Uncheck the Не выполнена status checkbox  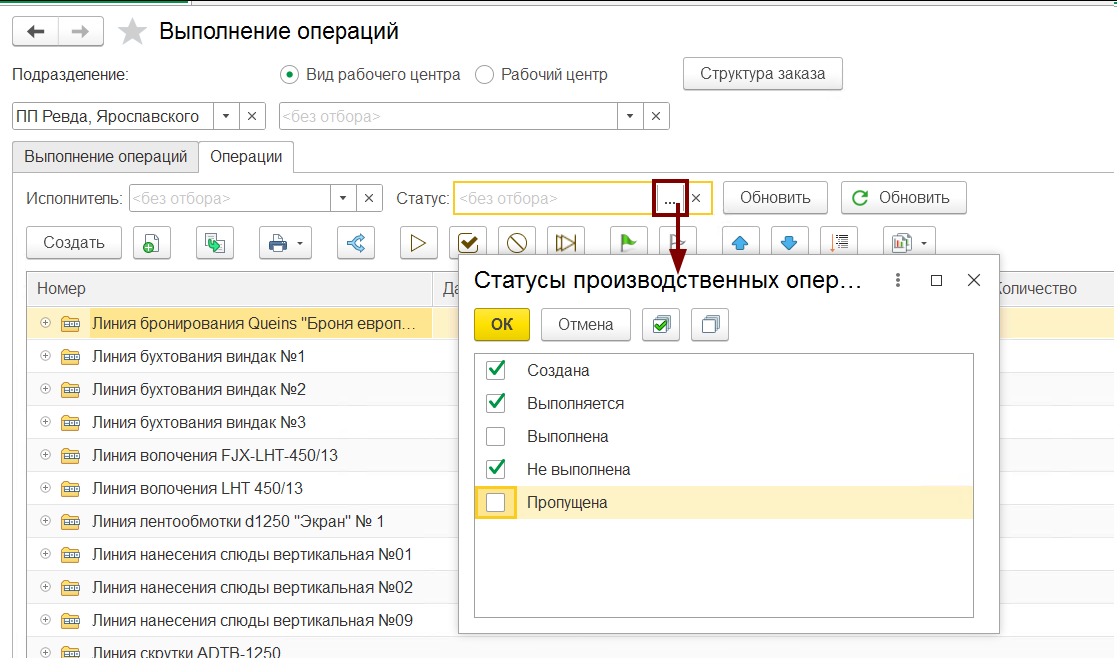pyautogui.click(x=495, y=469)
